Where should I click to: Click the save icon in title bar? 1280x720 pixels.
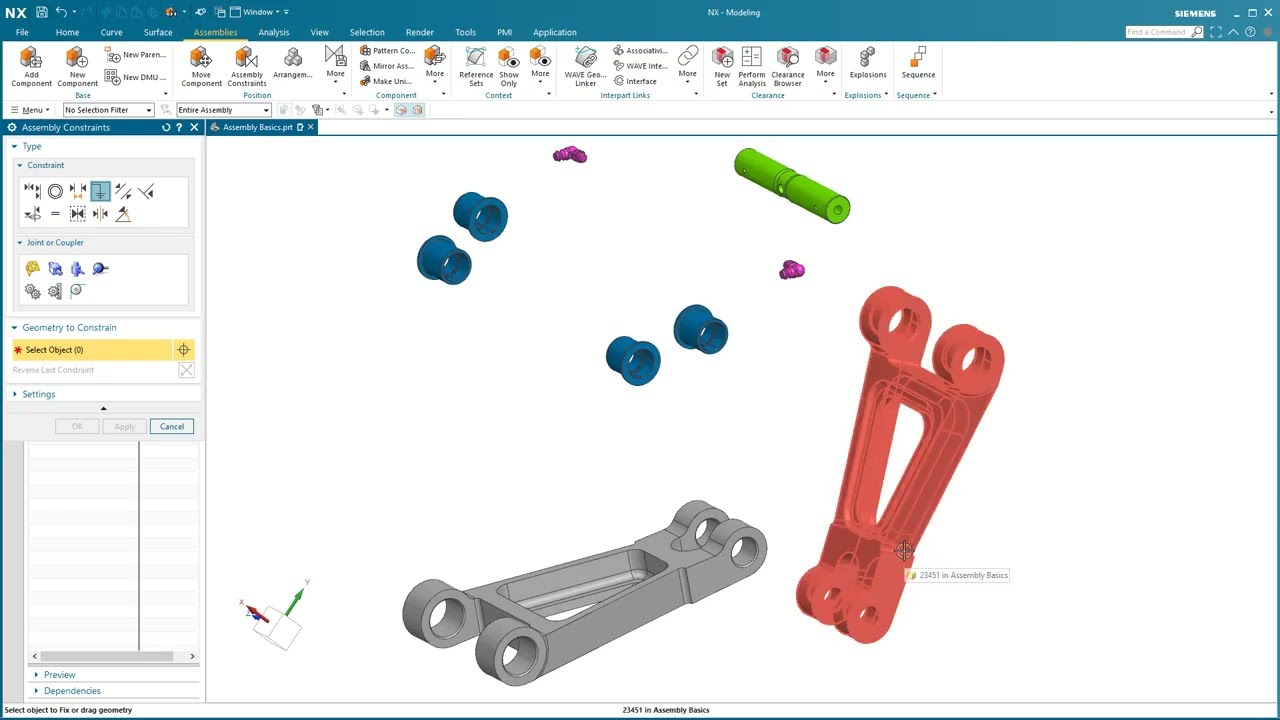pyautogui.click(x=41, y=12)
